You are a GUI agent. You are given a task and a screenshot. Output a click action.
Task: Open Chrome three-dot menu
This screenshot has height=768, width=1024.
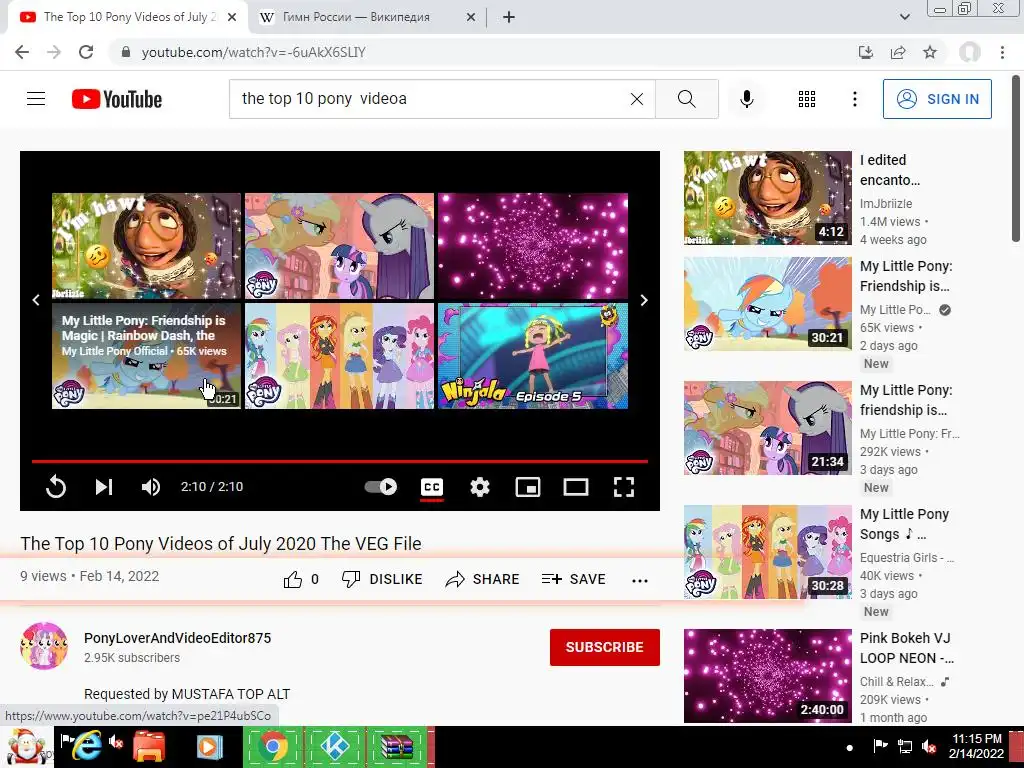tap(1002, 52)
